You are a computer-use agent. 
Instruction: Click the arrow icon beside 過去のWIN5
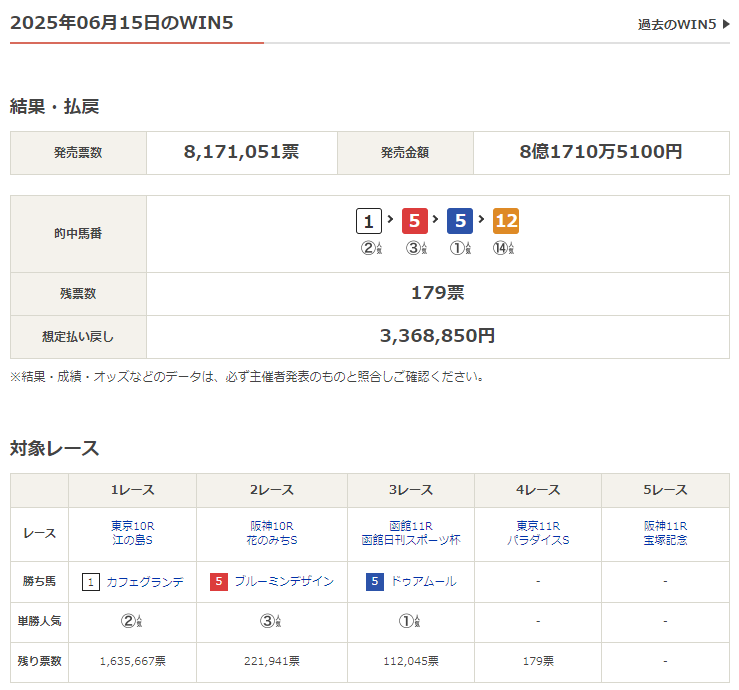[x=726, y=24]
